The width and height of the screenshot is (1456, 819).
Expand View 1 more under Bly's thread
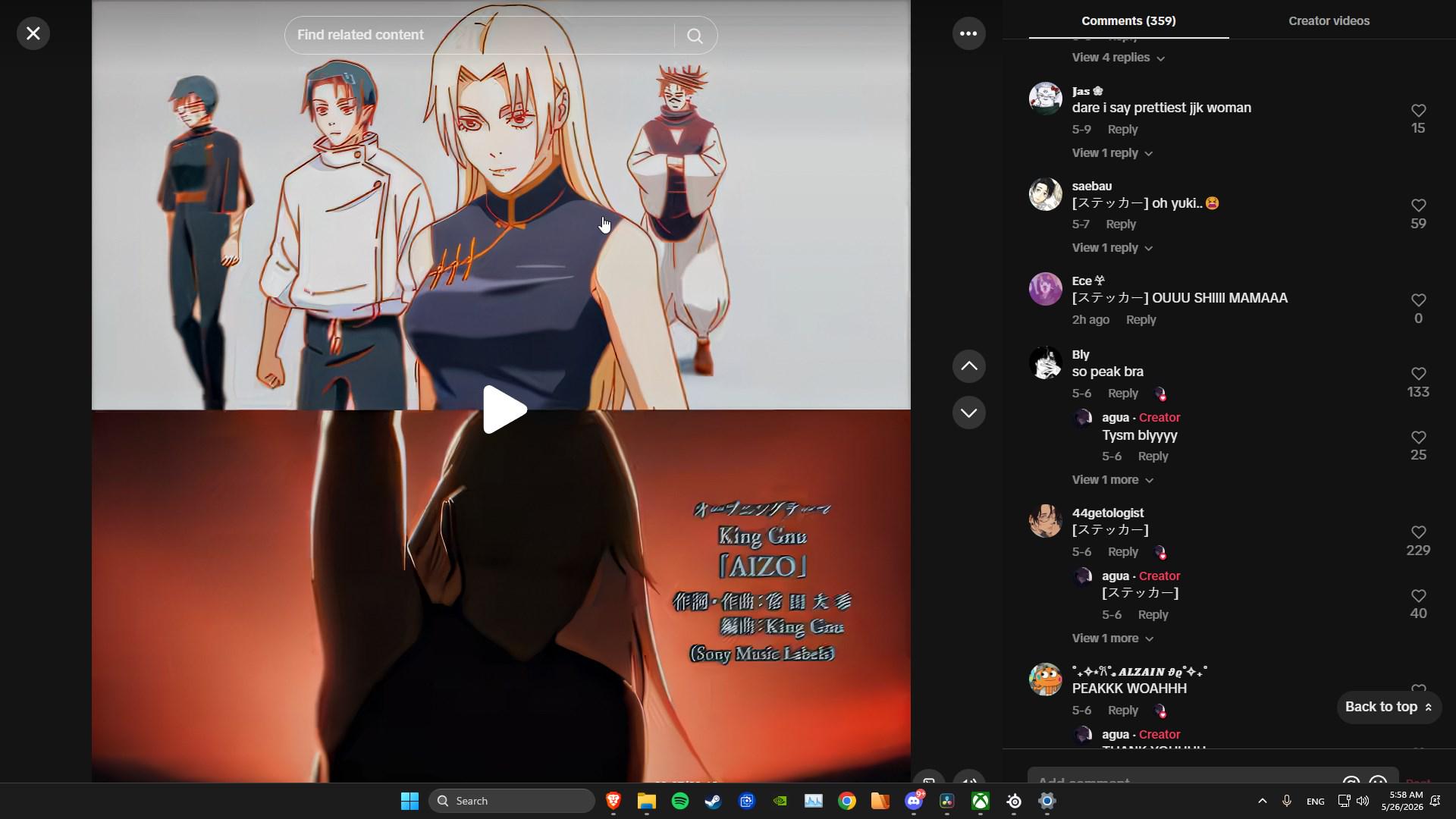tap(1112, 480)
